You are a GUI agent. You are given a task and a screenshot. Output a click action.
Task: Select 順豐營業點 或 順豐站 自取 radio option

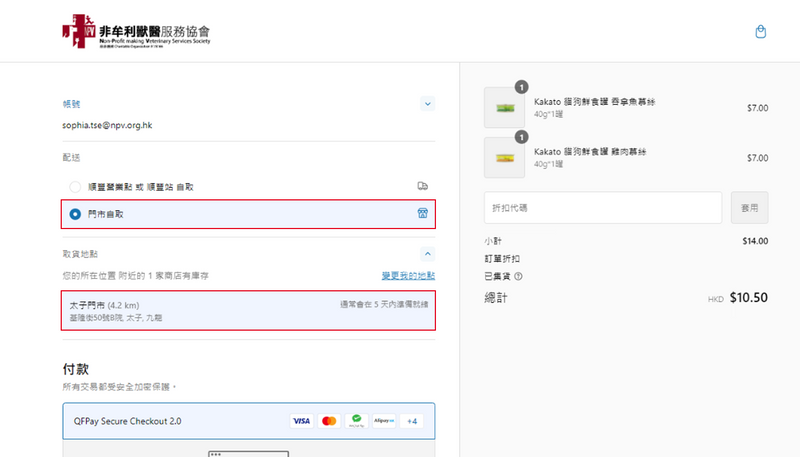(x=75, y=187)
